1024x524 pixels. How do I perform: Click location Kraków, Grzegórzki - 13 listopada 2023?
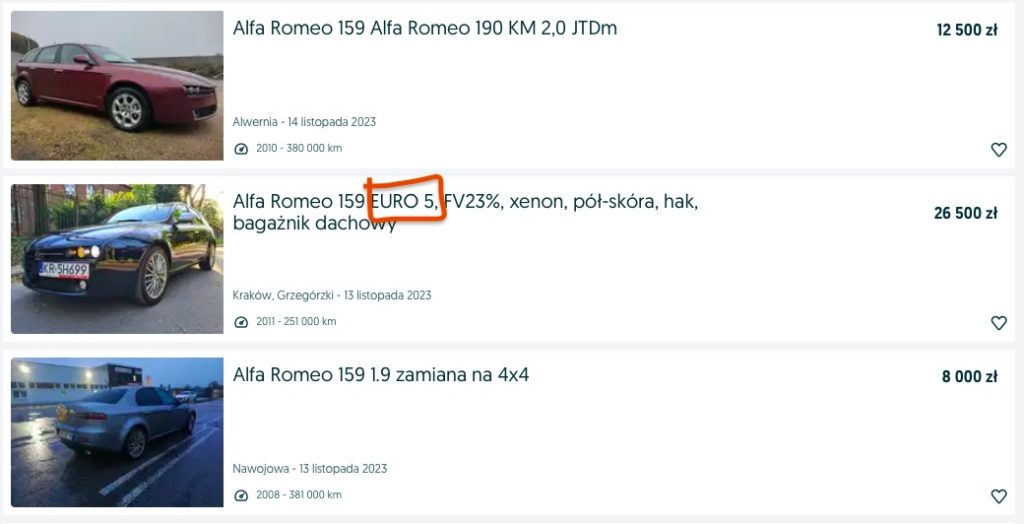coord(332,295)
